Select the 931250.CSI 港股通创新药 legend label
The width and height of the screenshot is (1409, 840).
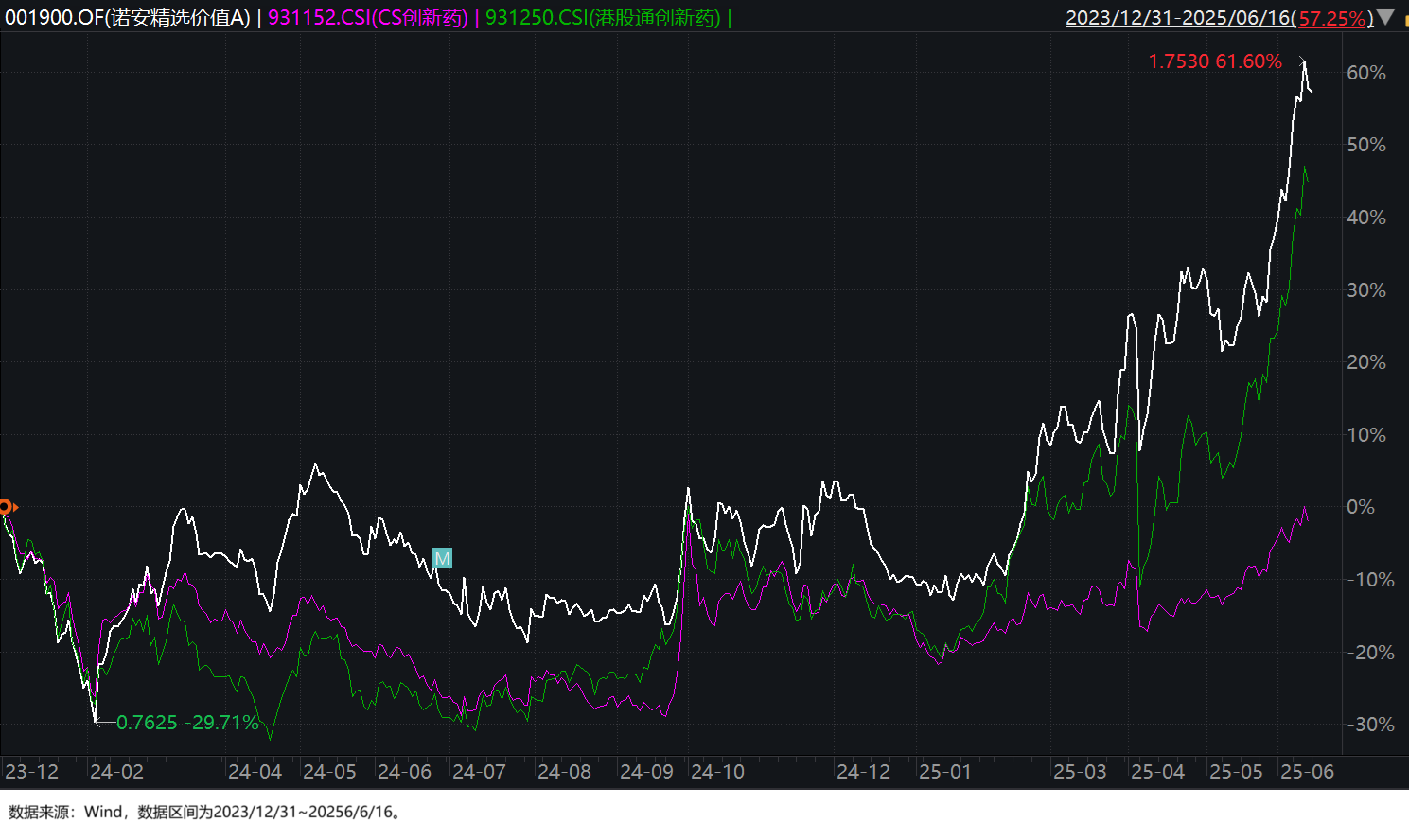[x=603, y=17]
